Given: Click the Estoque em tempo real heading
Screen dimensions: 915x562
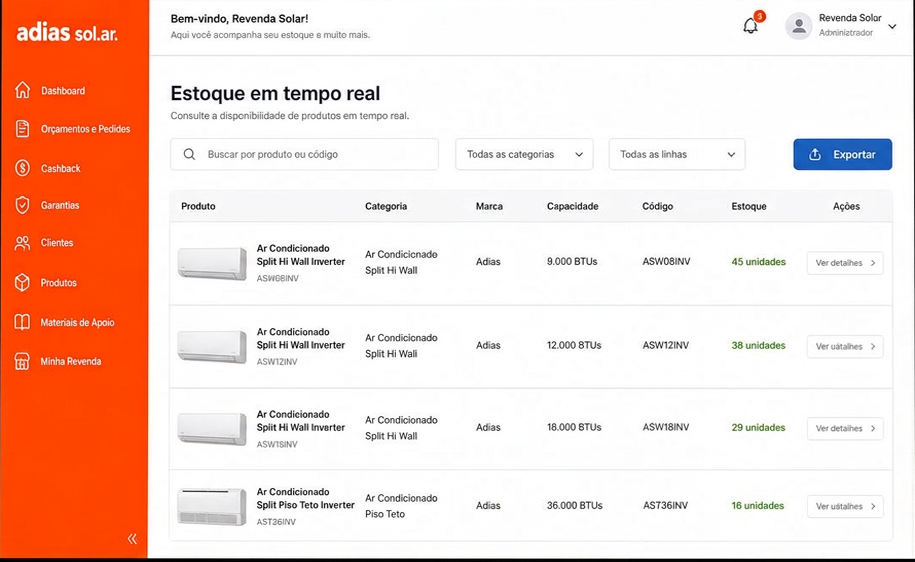Looking at the screenshot, I should [x=275, y=93].
